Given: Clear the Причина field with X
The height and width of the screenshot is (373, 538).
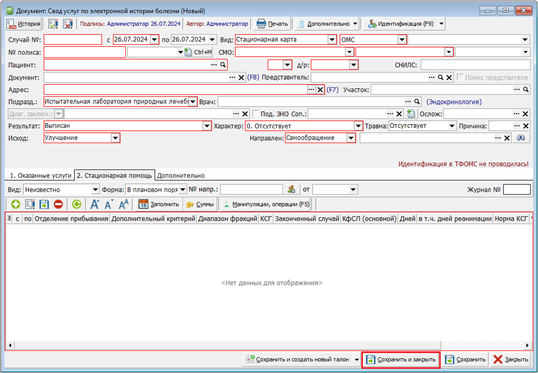Looking at the screenshot, I should (525, 126).
